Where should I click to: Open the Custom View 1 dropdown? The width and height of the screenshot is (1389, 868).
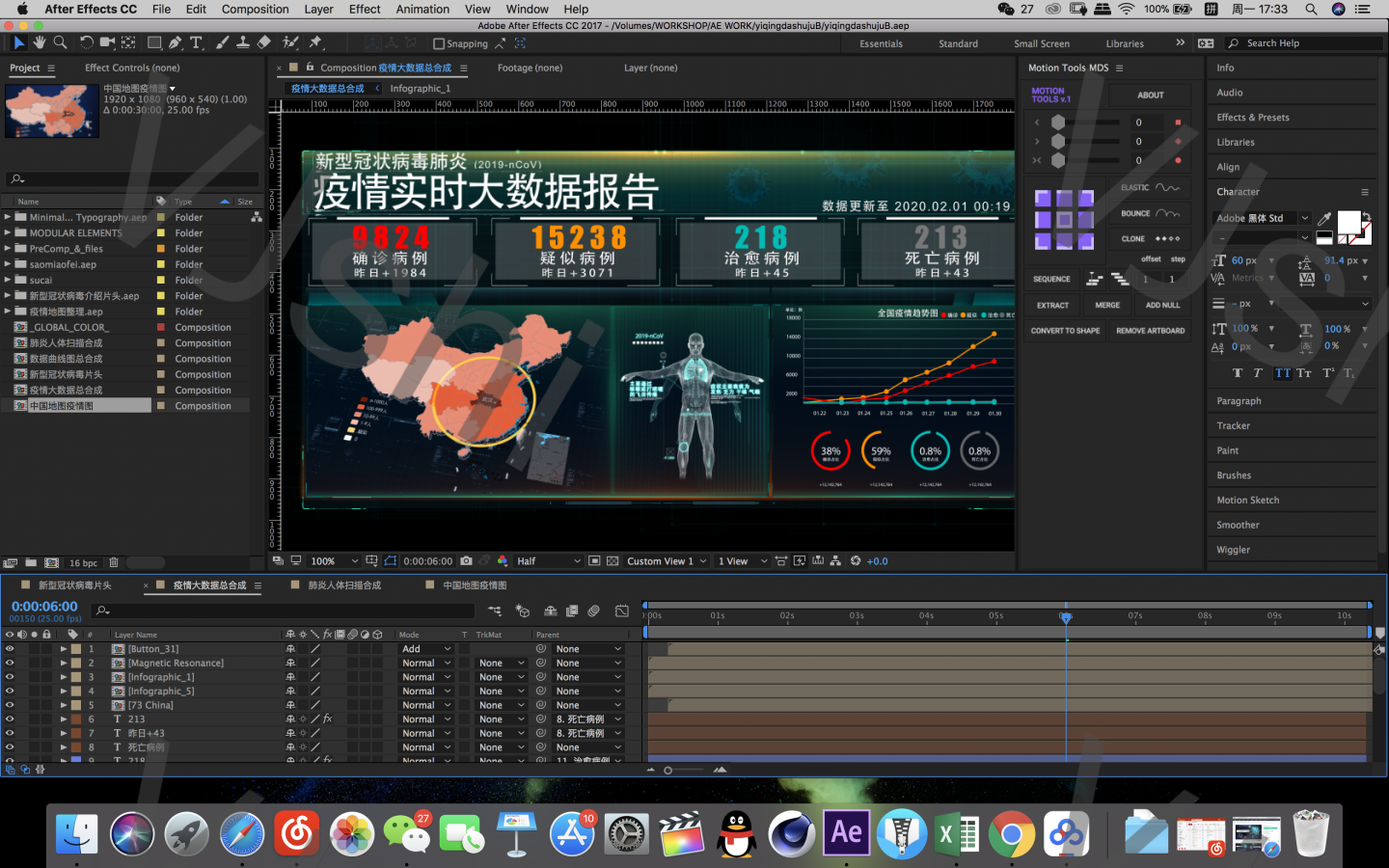pyautogui.click(x=667, y=560)
